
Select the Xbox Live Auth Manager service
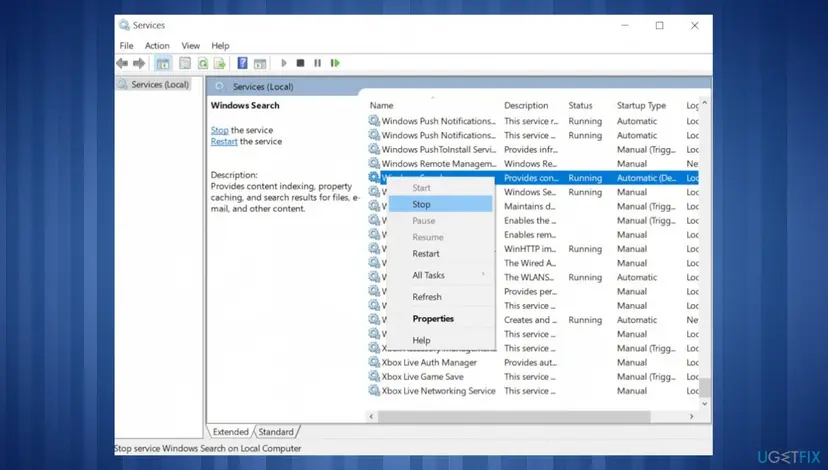point(429,362)
